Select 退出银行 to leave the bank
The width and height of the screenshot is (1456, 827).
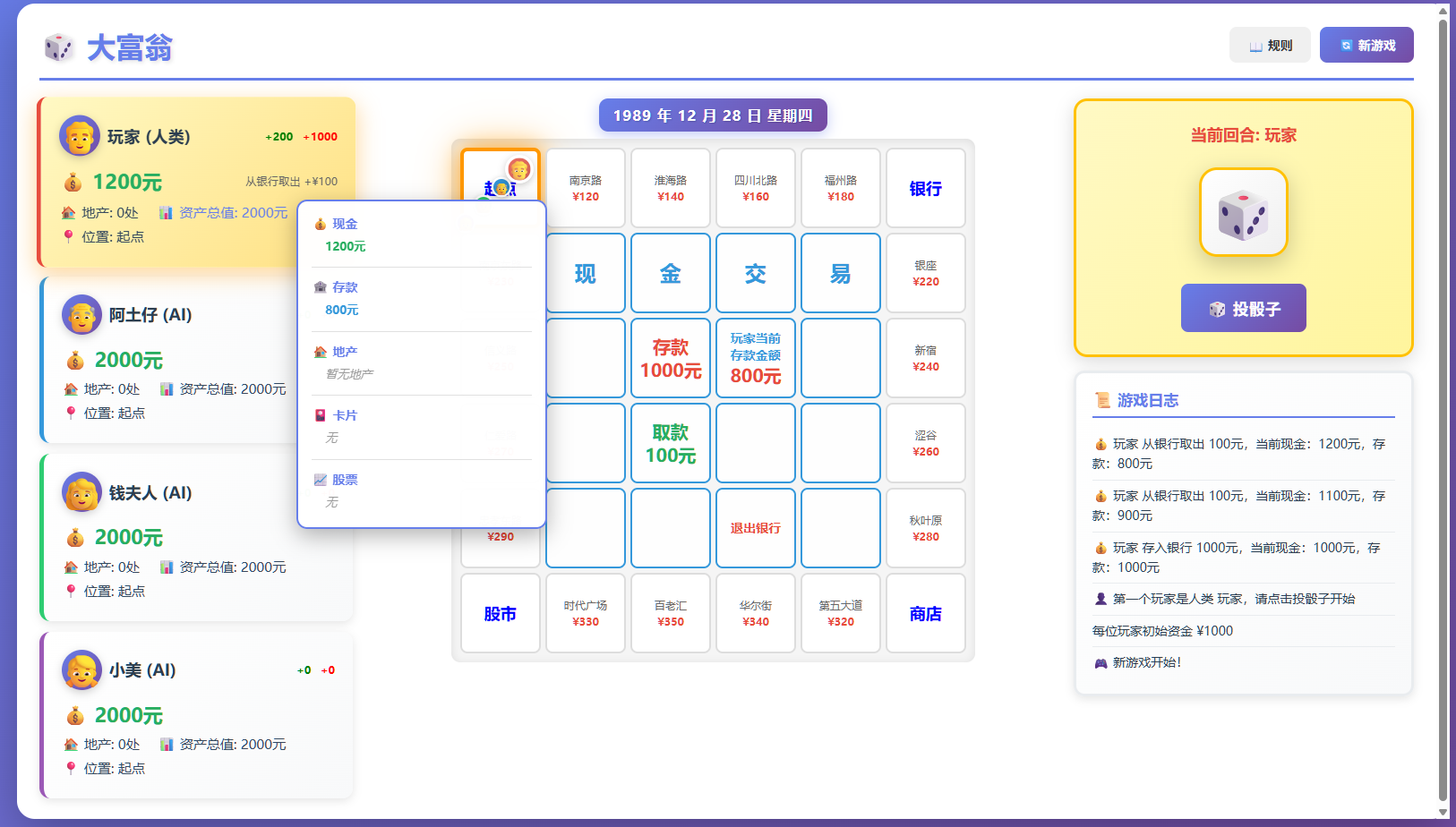(755, 528)
